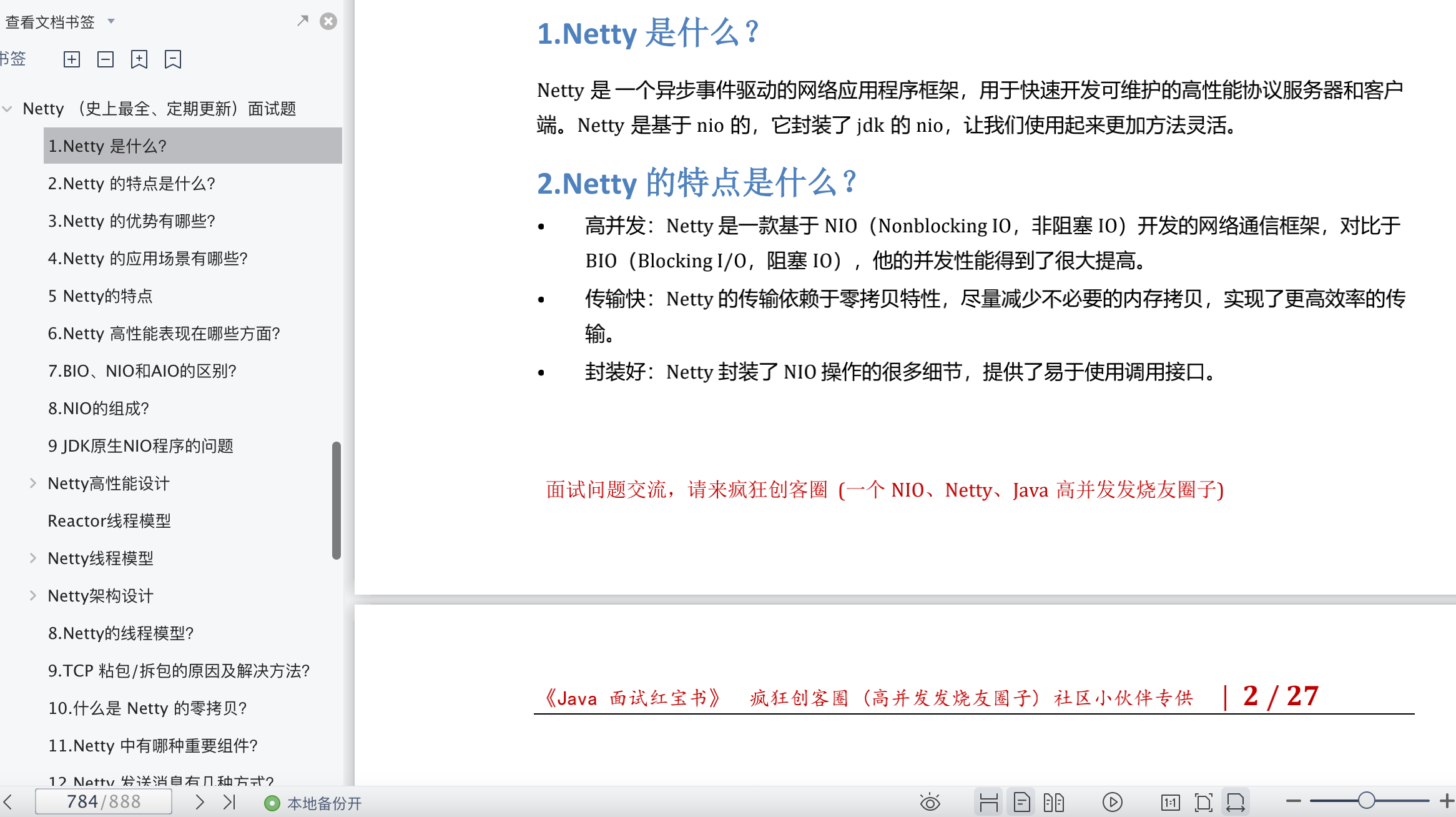Toggle the eye protection mode icon
The width and height of the screenshot is (1456, 817).
930,802
